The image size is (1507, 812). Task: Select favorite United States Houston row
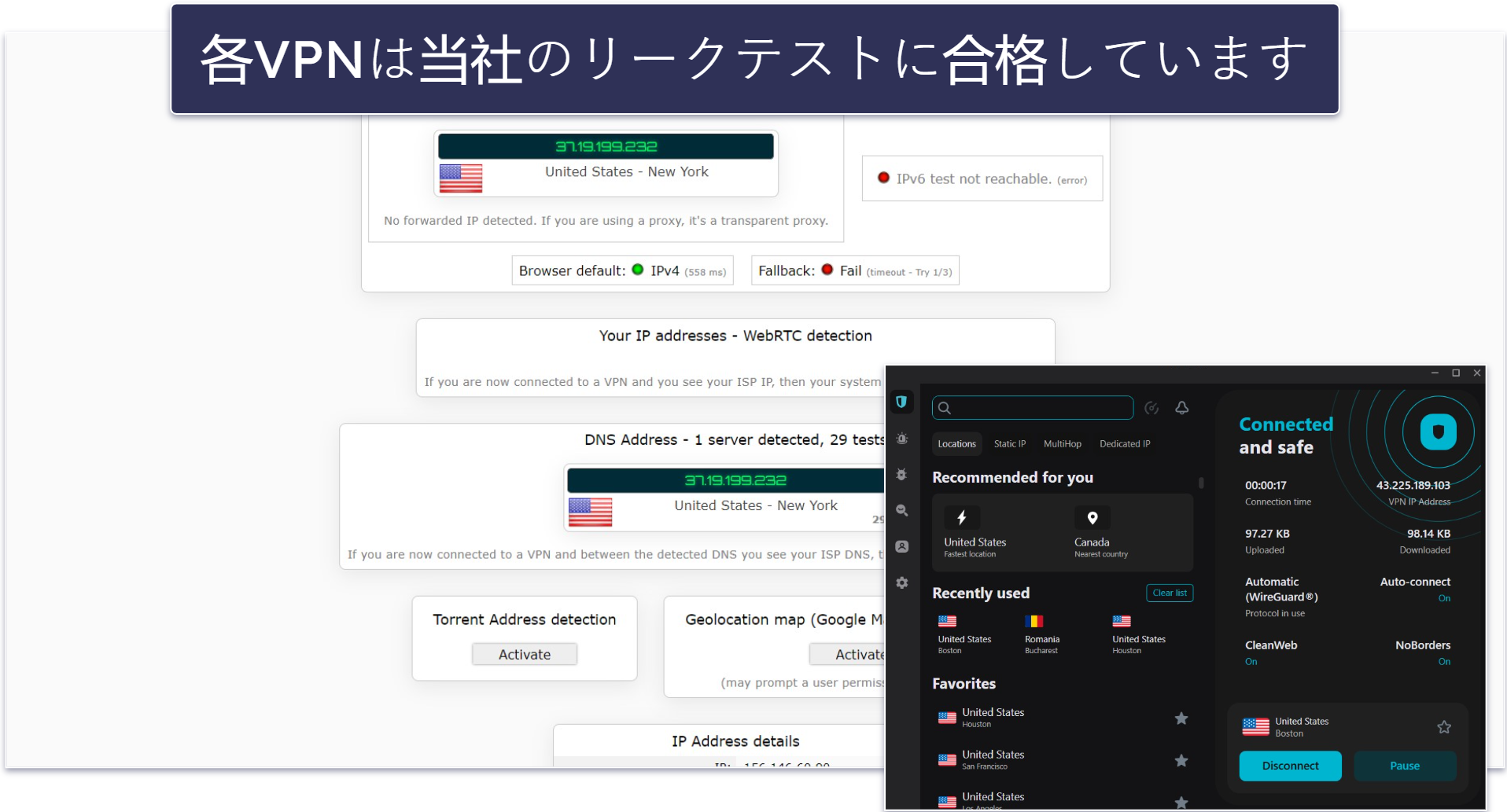pos(1063,718)
